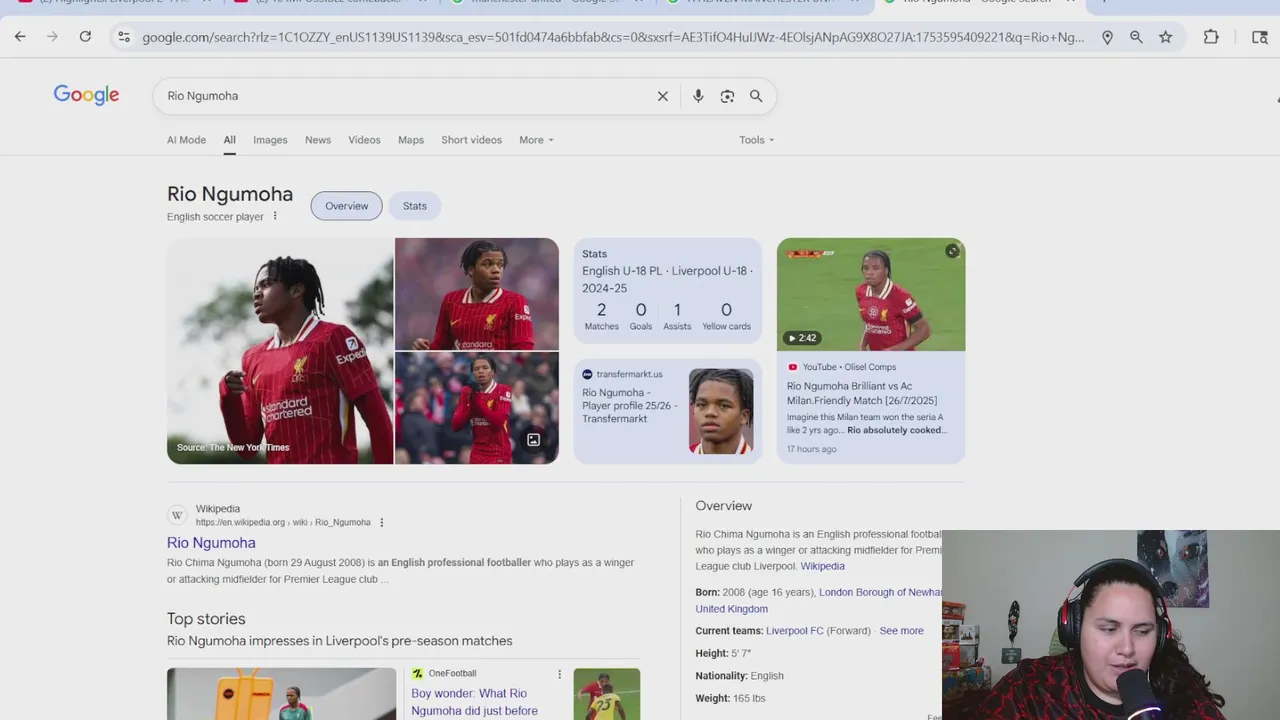Click the Weight: 165 lbs text
Viewport: 1280px width, 720px height.
pos(730,698)
